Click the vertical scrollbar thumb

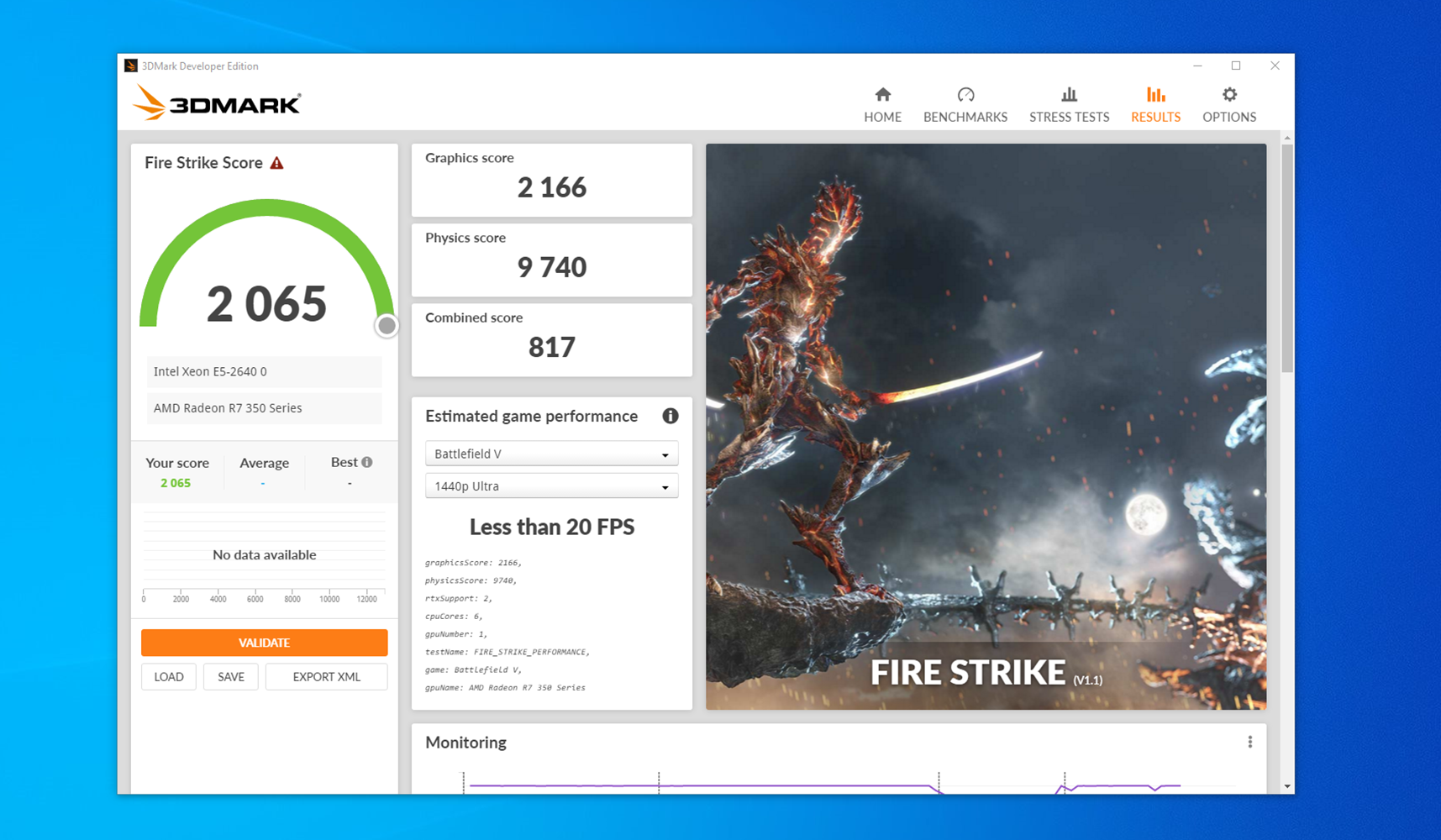[x=1286, y=258]
